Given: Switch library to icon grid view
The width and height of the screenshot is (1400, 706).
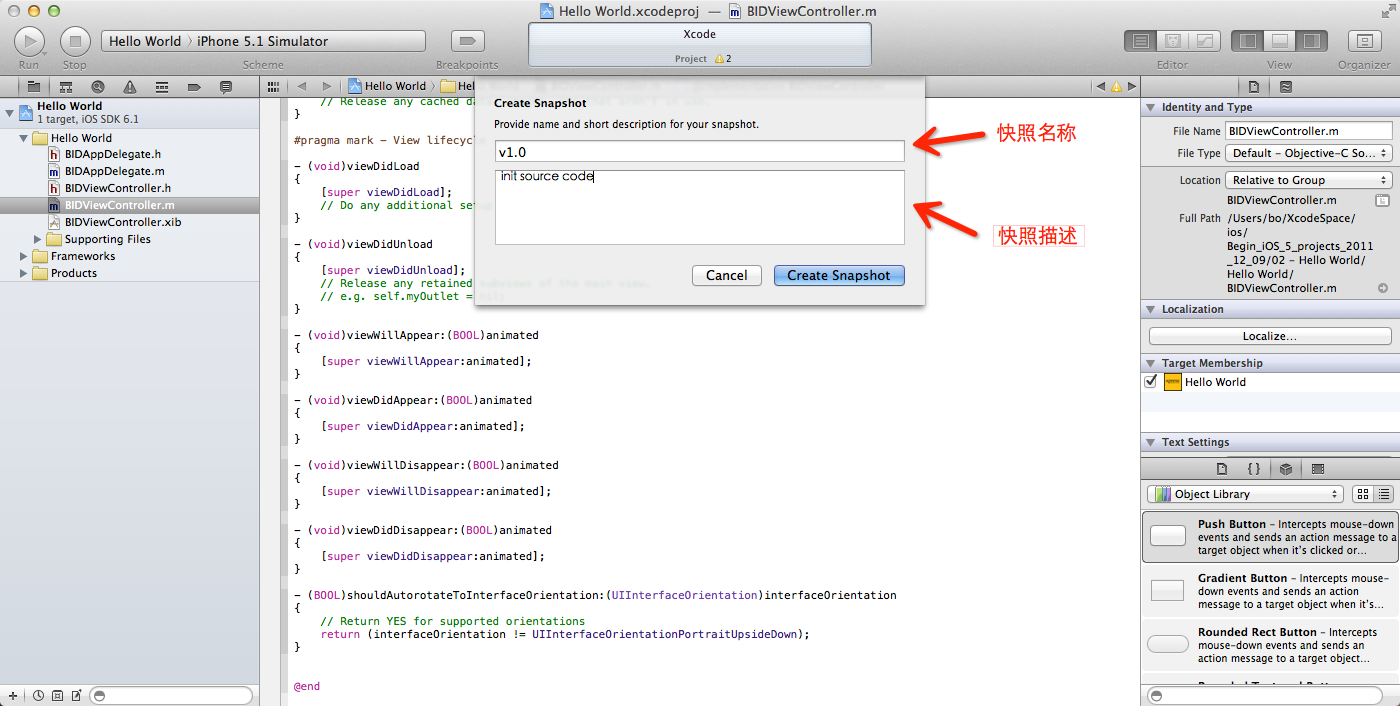Looking at the screenshot, I should tap(1362, 494).
